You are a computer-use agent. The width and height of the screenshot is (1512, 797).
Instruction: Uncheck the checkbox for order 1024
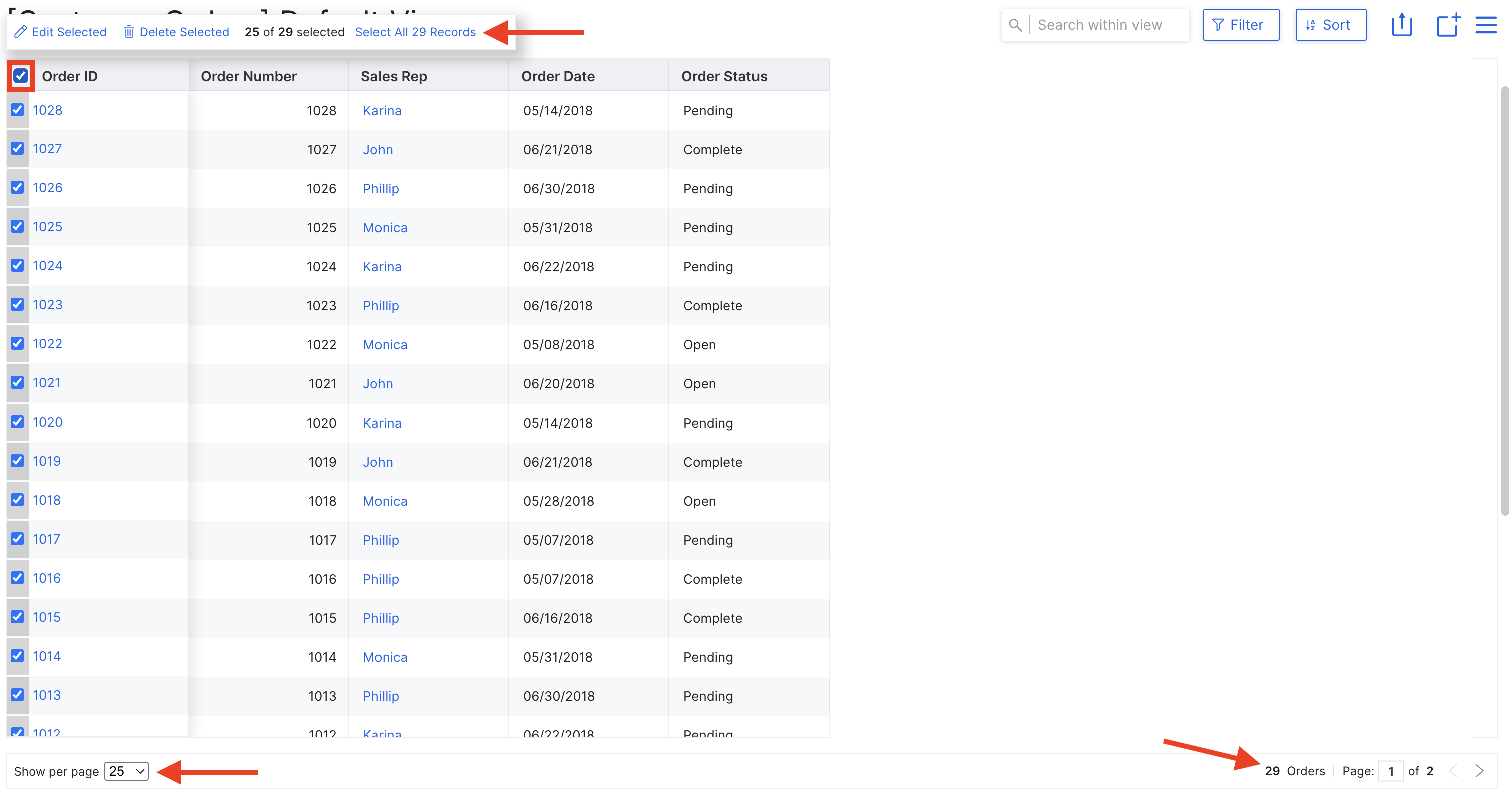click(17, 266)
